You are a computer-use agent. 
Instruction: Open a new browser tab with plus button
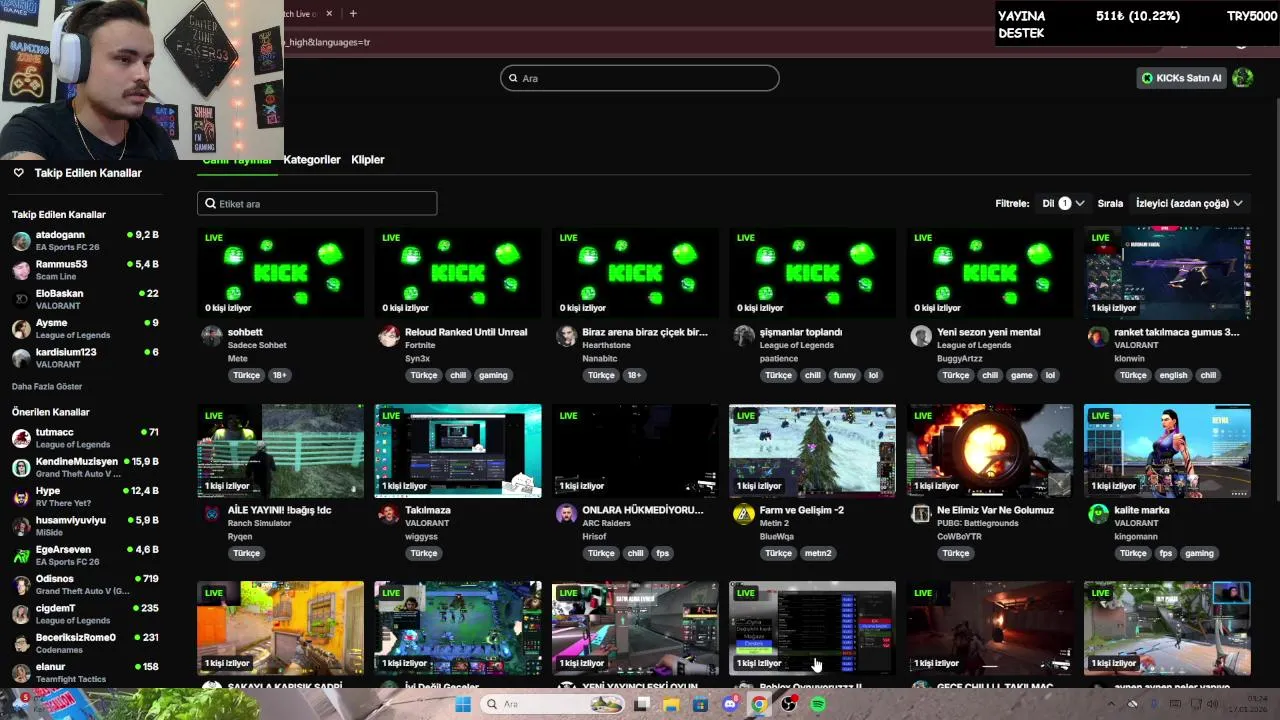pyautogui.click(x=353, y=13)
